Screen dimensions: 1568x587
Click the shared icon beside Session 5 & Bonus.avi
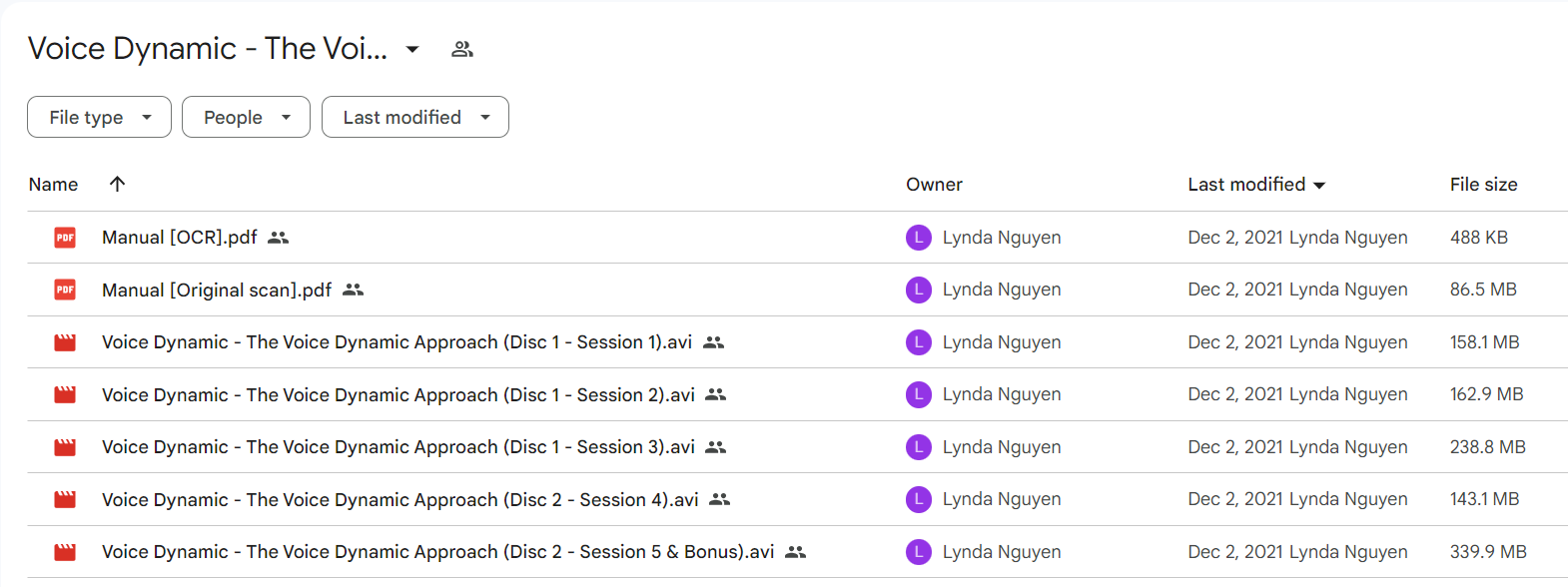795,552
